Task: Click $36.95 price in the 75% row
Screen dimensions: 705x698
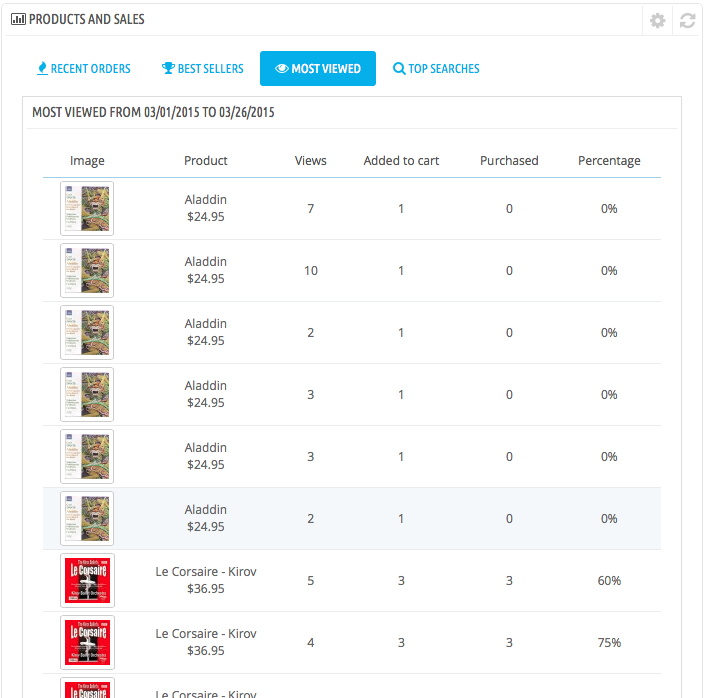Action: coord(205,651)
